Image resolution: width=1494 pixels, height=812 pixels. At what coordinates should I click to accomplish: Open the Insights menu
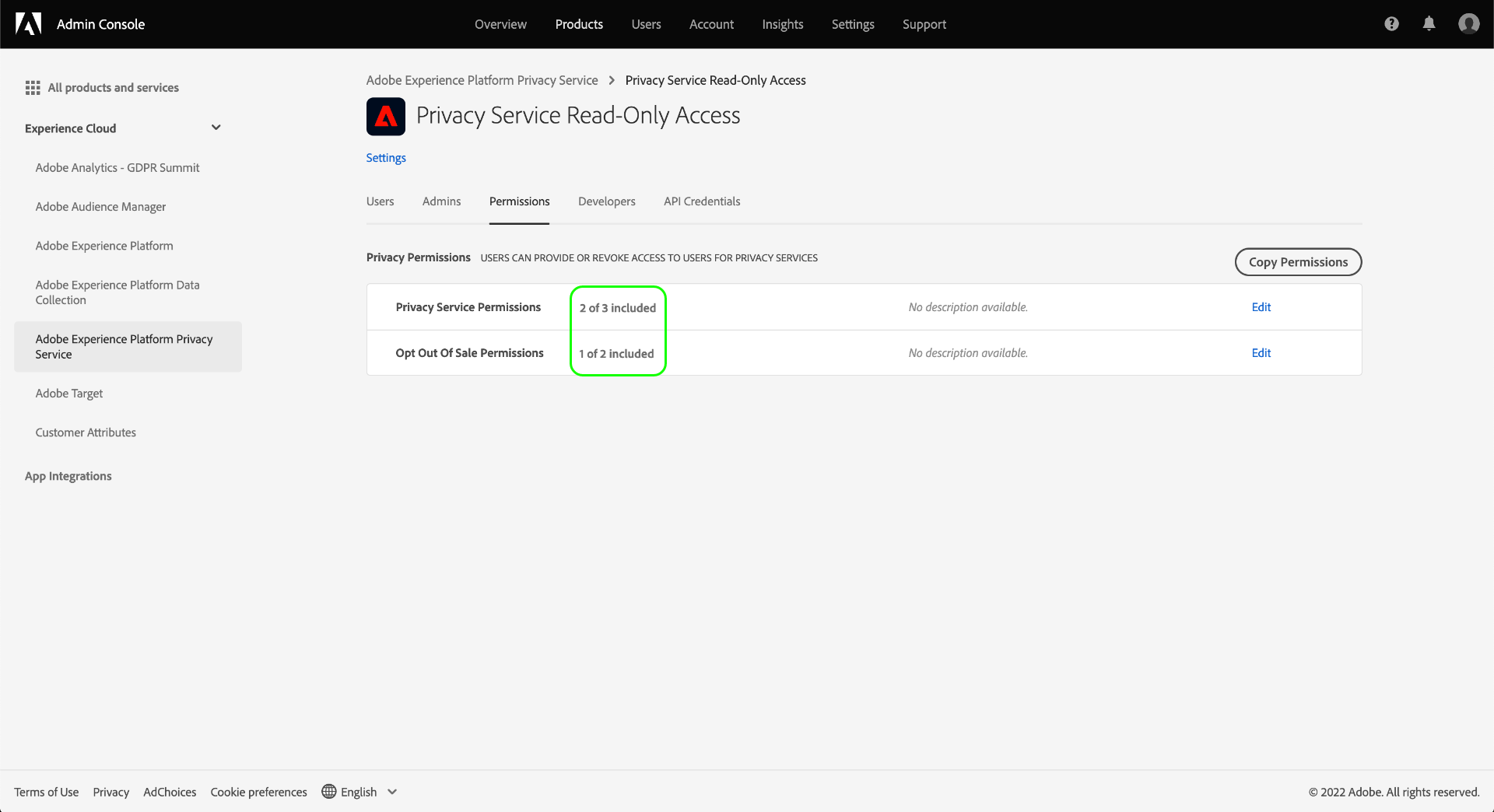coord(783,24)
